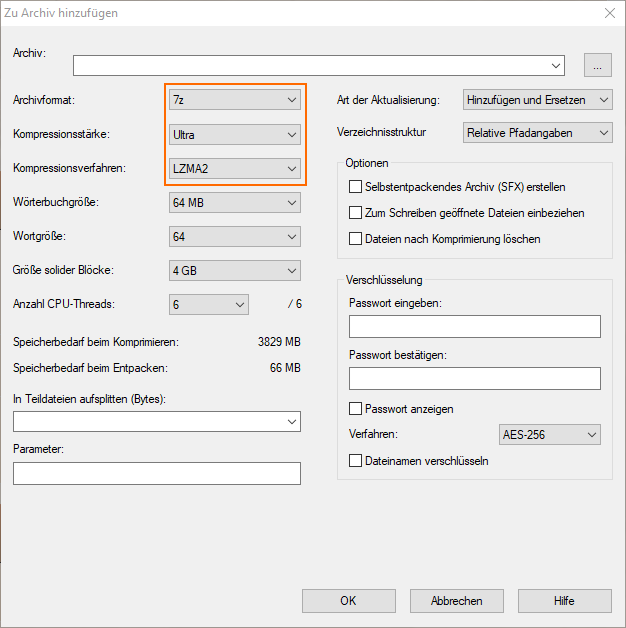This screenshot has width=626, height=628.
Task: Check Zum Schreiben geöffnete Dateien einbeziehen
Action: click(x=355, y=213)
